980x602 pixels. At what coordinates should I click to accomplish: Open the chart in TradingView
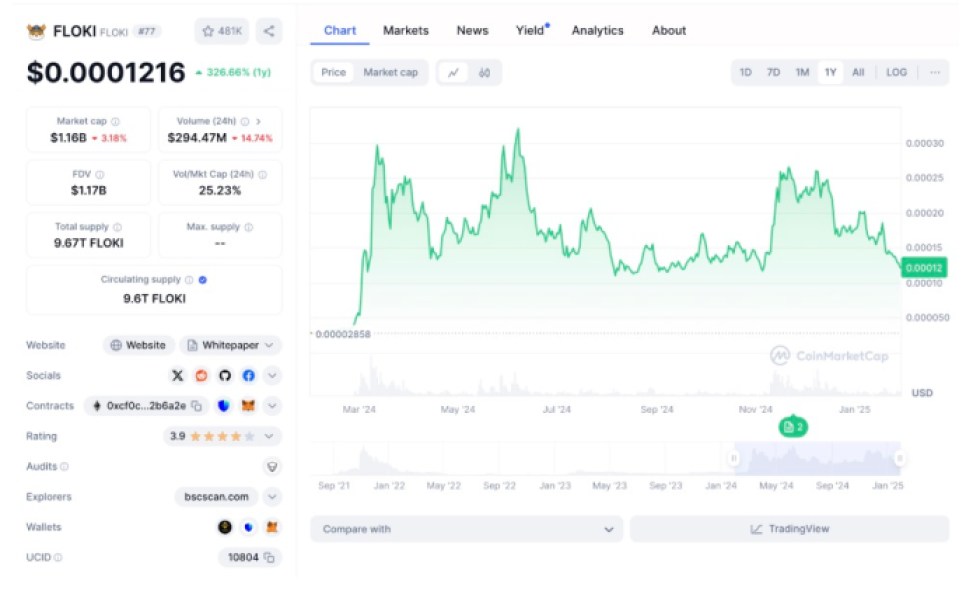pyautogui.click(x=793, y=528)
